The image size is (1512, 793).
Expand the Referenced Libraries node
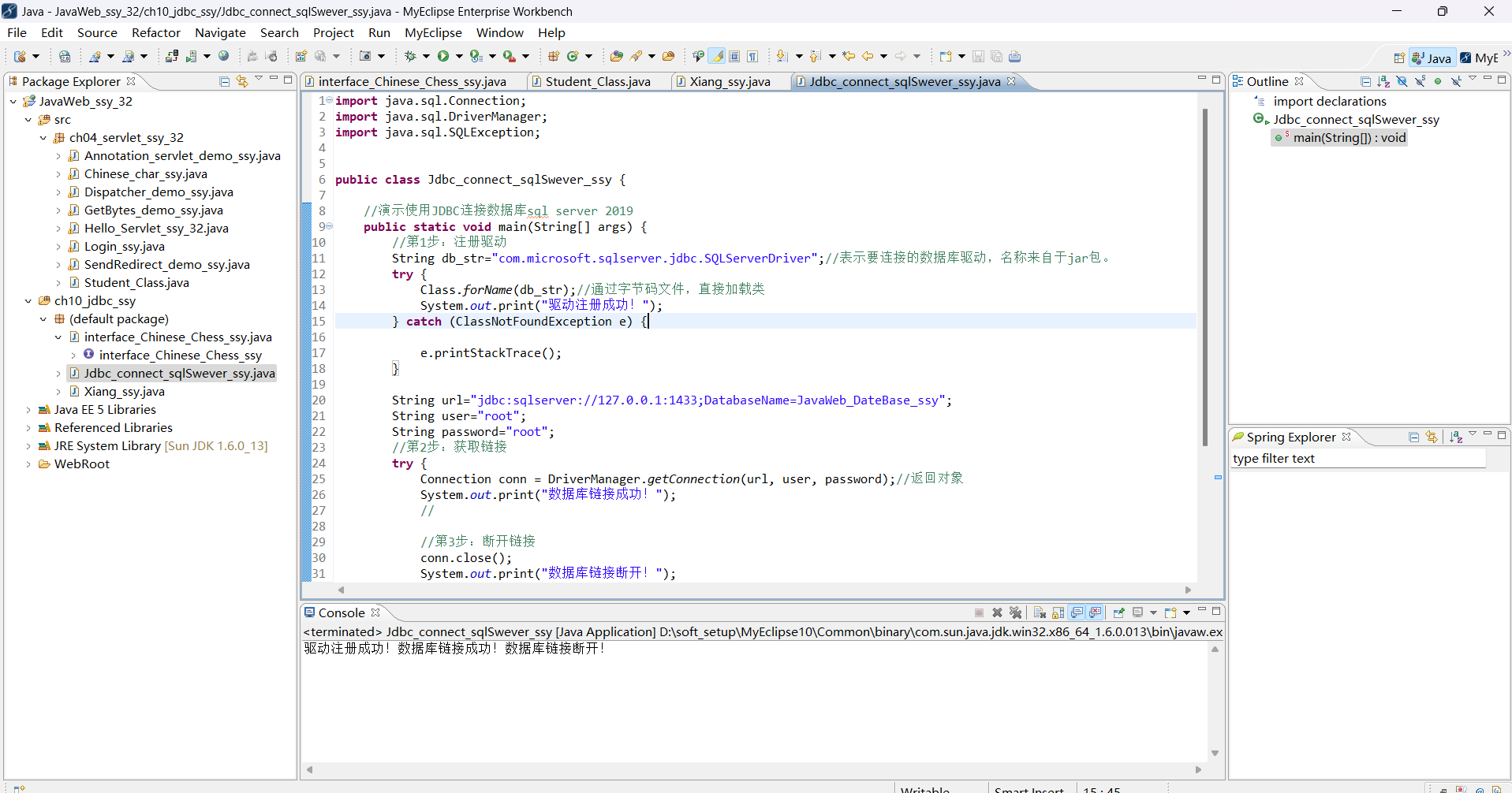(28, 427)
